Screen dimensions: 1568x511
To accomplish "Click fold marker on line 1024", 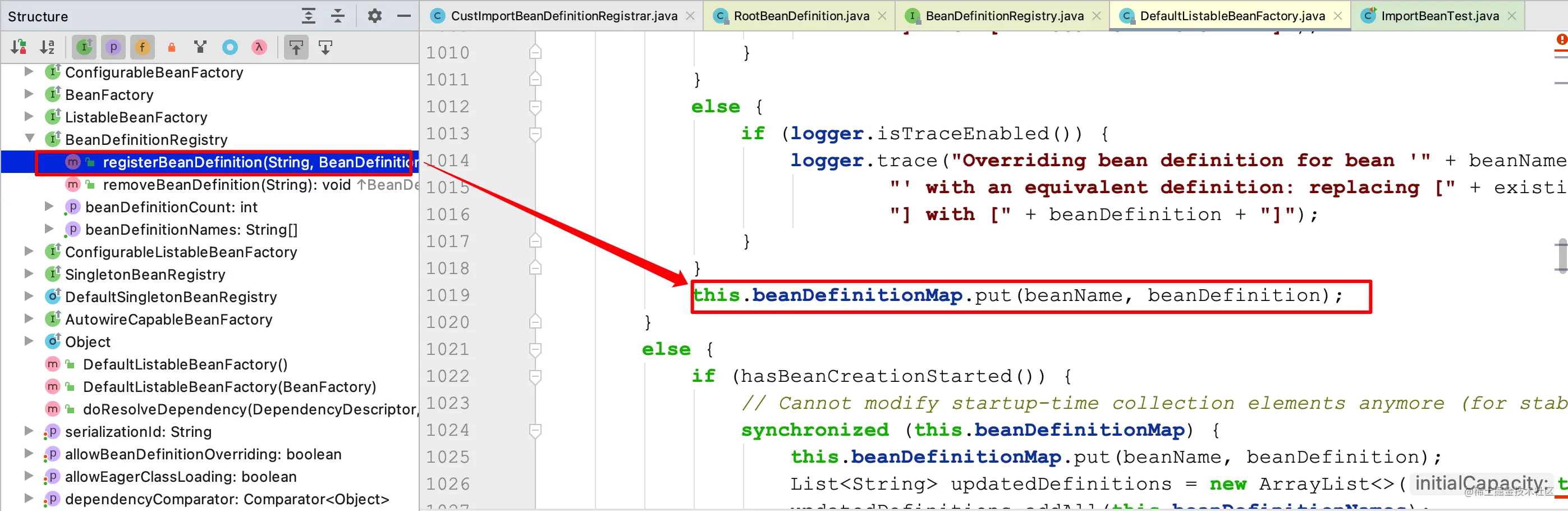I will pyautogui.click(x=535, y=431).
